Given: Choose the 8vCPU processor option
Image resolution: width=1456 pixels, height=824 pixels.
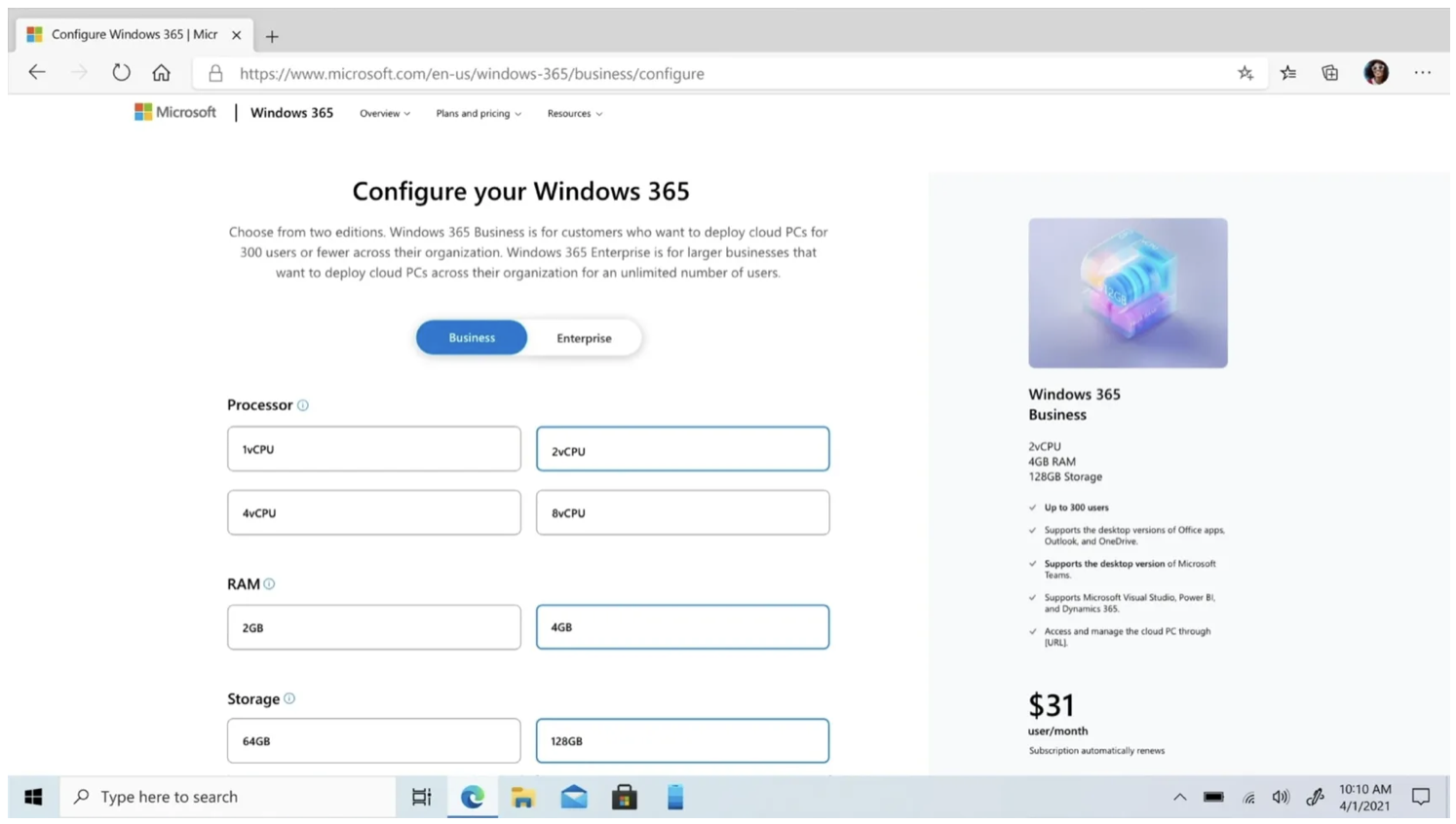Looking at the screenshot, I should pyautogui.click(x=682, y=512).
